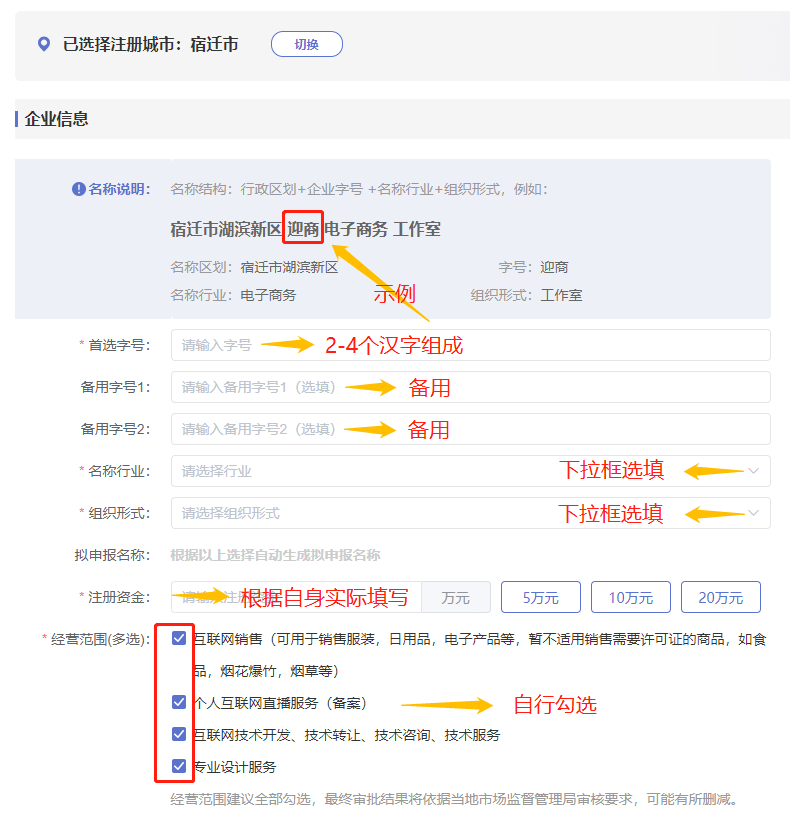Open the 组织形式 dropdown
The width and height of the screenshot is (790, 833).
[x=470, y=513]
